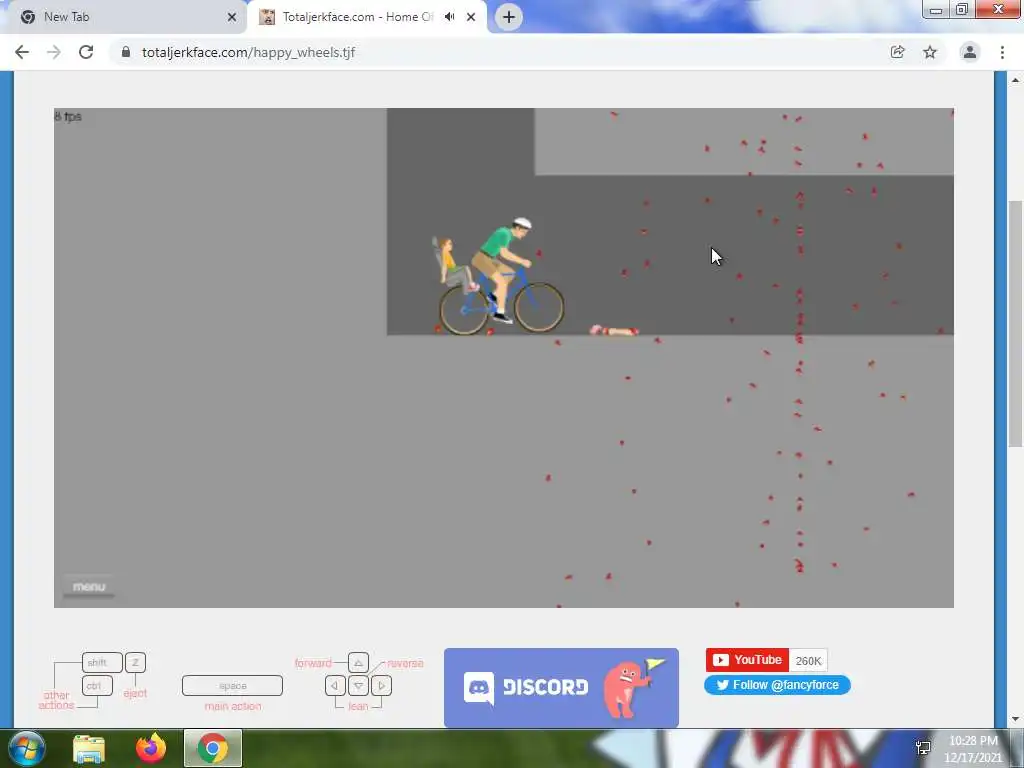Open File Explorer from the taskbar

point(89,748)
